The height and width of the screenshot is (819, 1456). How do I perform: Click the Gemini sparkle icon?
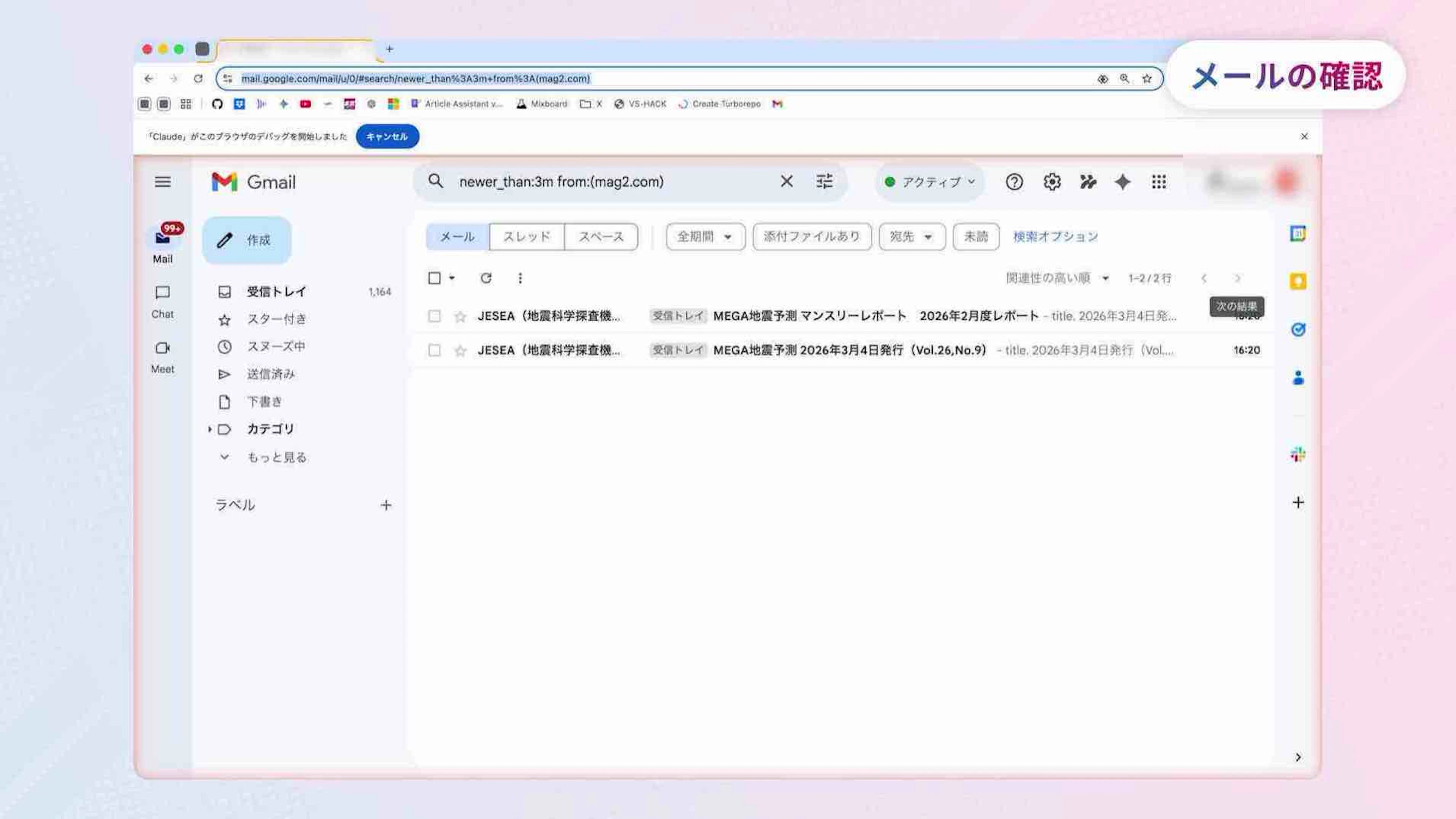coord(1122,182)
